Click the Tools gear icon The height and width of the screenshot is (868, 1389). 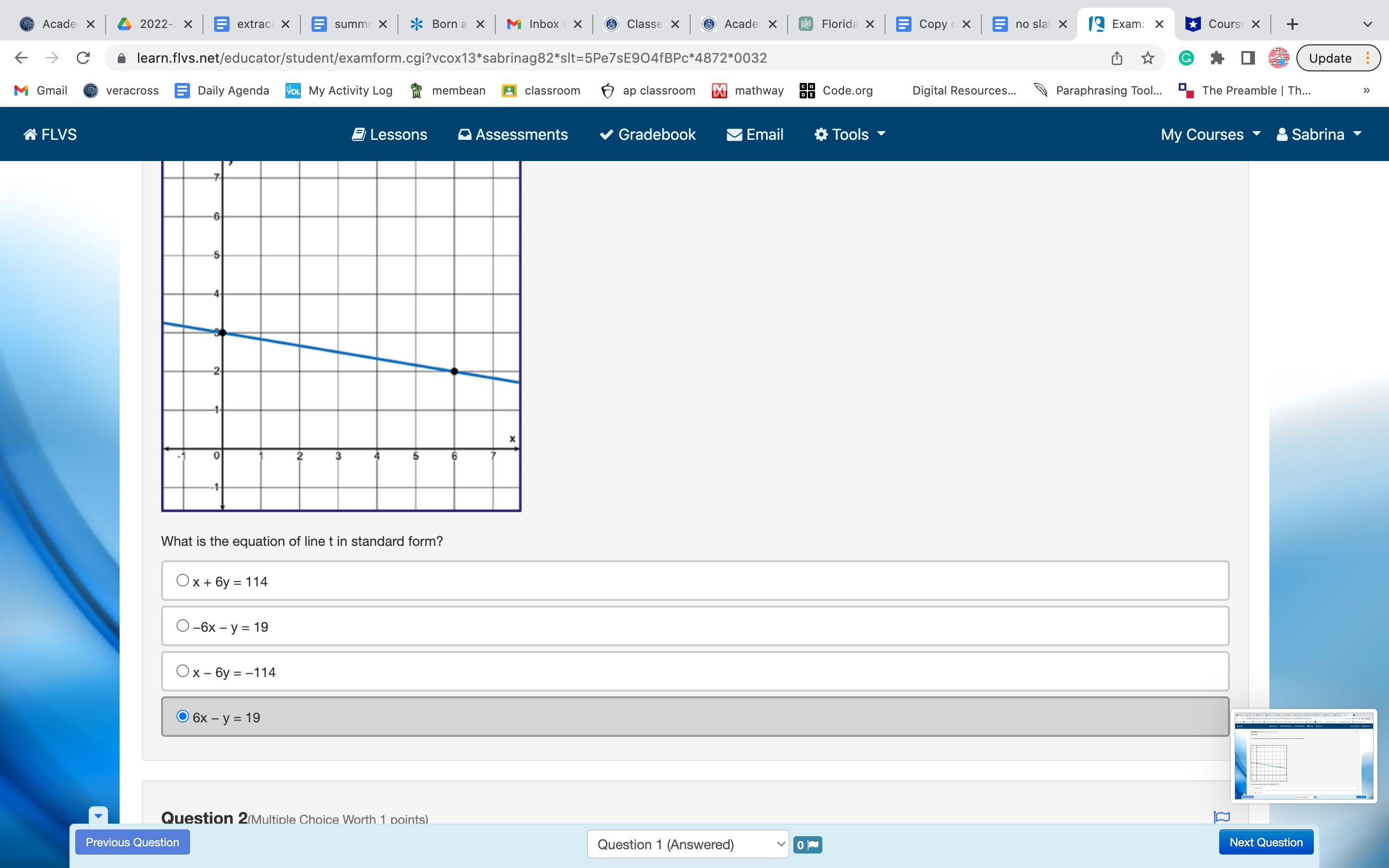tap(819, 134)
